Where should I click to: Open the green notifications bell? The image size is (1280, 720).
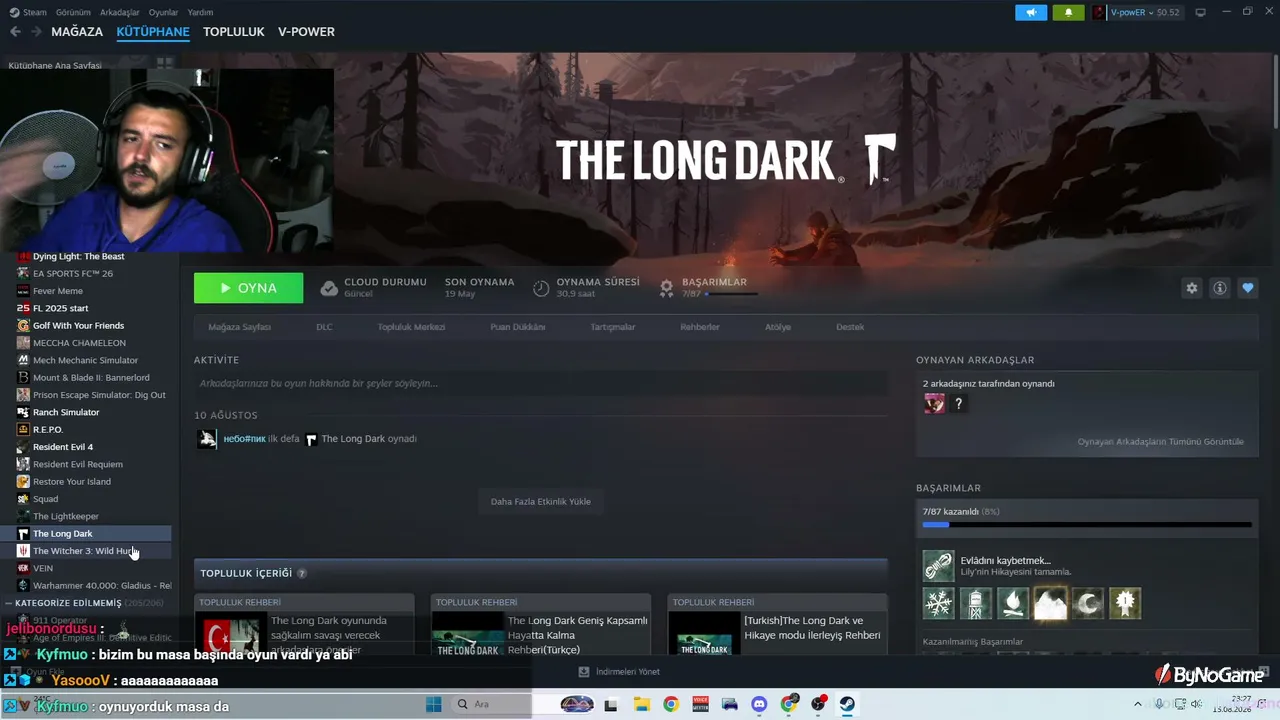tap(1068, 12)
